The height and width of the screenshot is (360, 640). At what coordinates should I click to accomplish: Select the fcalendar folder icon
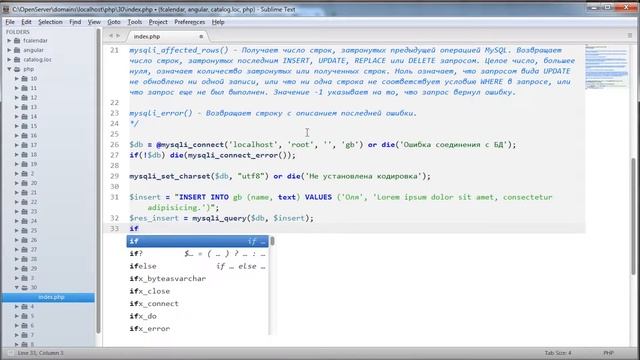pyautogui.click(x=17, y=40)
